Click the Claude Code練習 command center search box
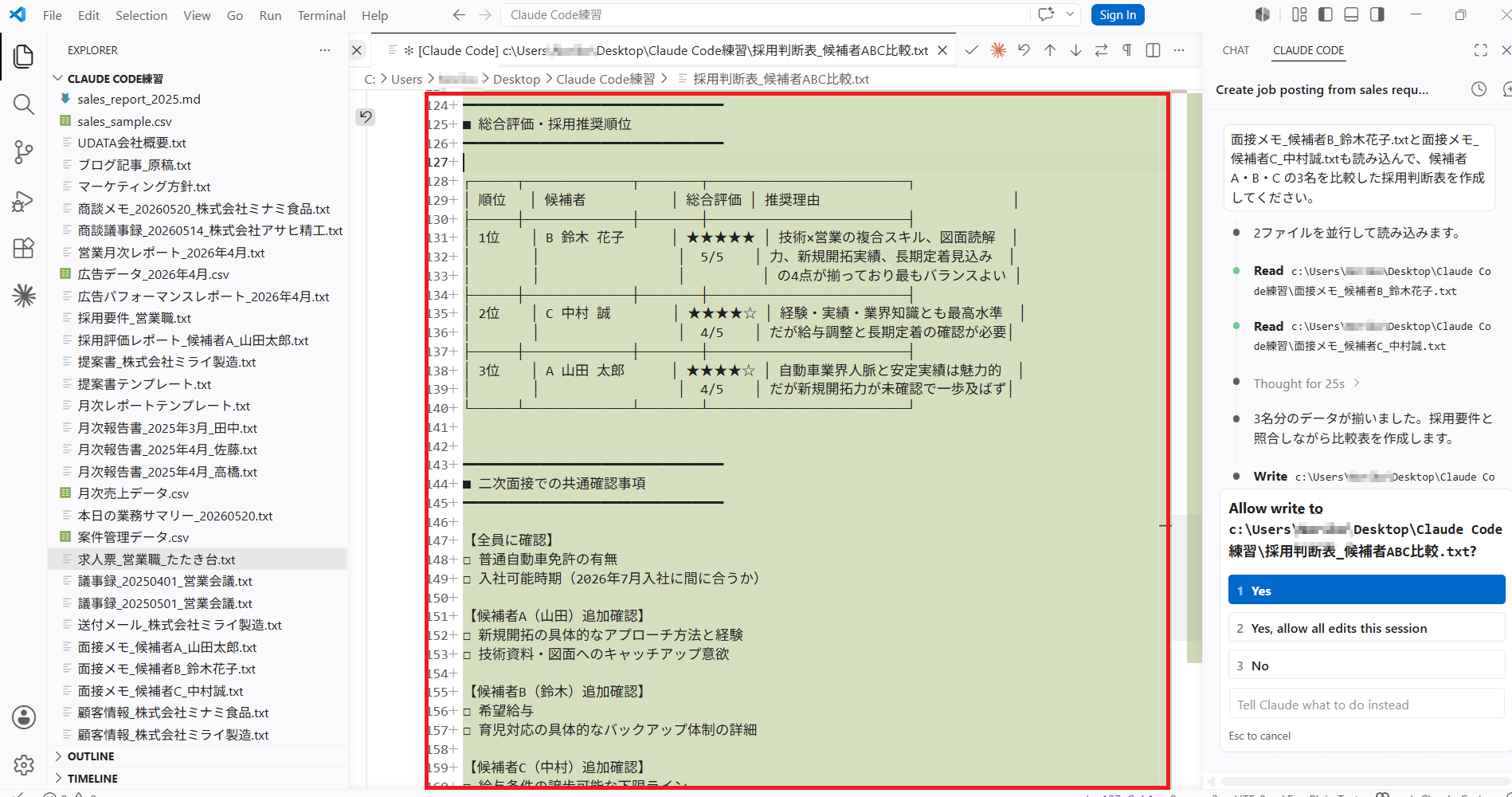 tap(765, 15)
